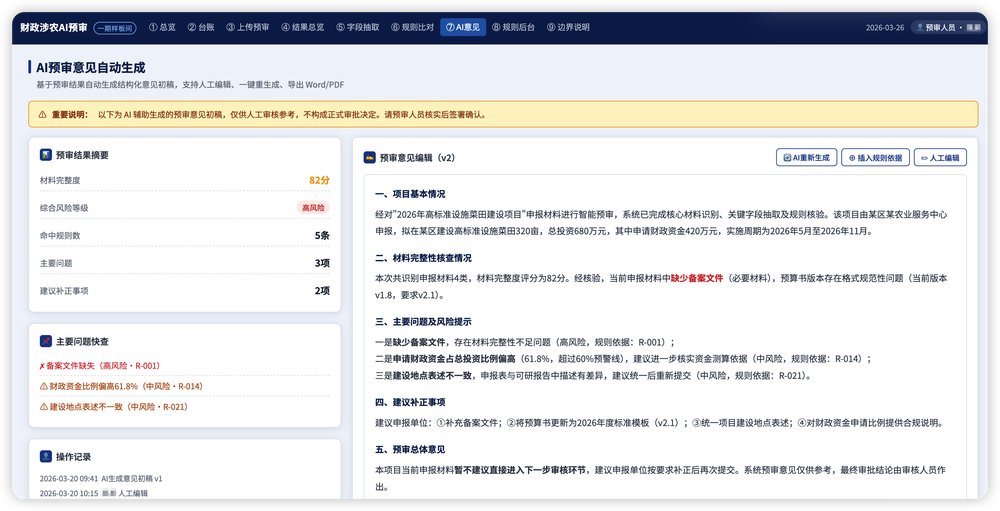Viewport: 1000px width, 511px height.
Task: Click the icon beside 预审意见编辑（v2）
Action: [x=369, y=158]
